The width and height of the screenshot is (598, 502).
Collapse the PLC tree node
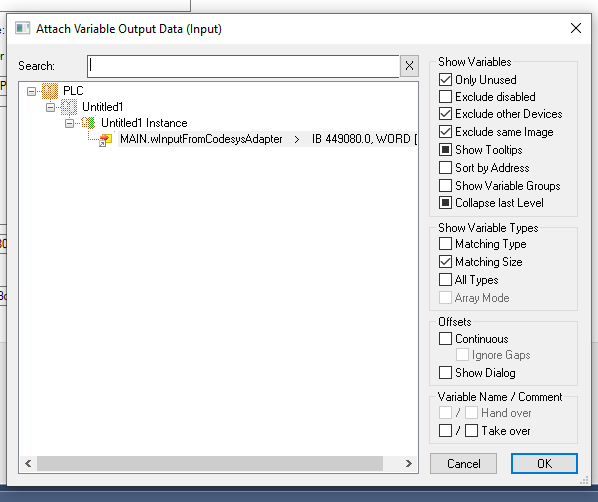coord(32,91)
